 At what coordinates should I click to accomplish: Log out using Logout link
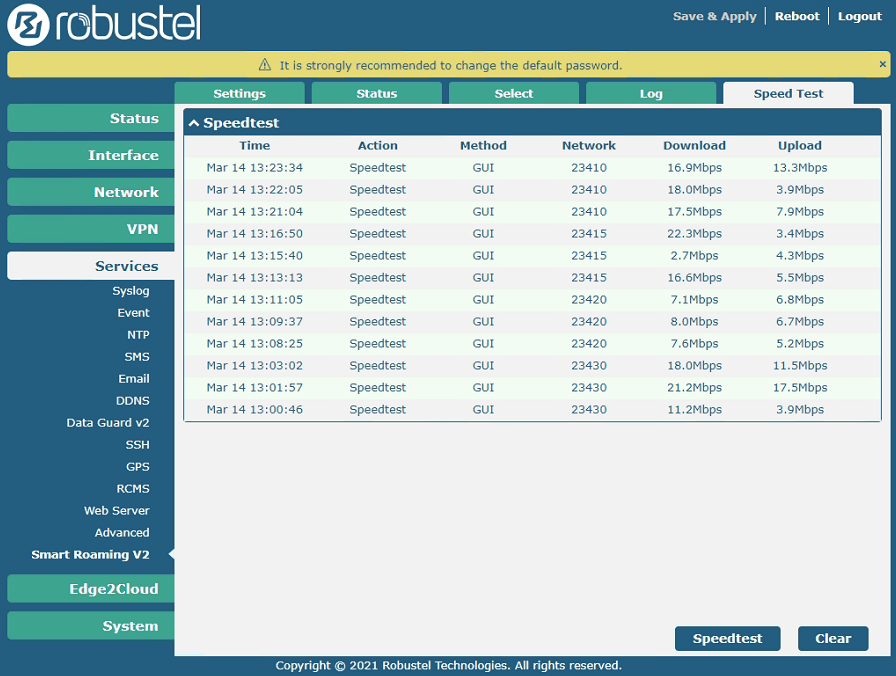coord(859,16)
